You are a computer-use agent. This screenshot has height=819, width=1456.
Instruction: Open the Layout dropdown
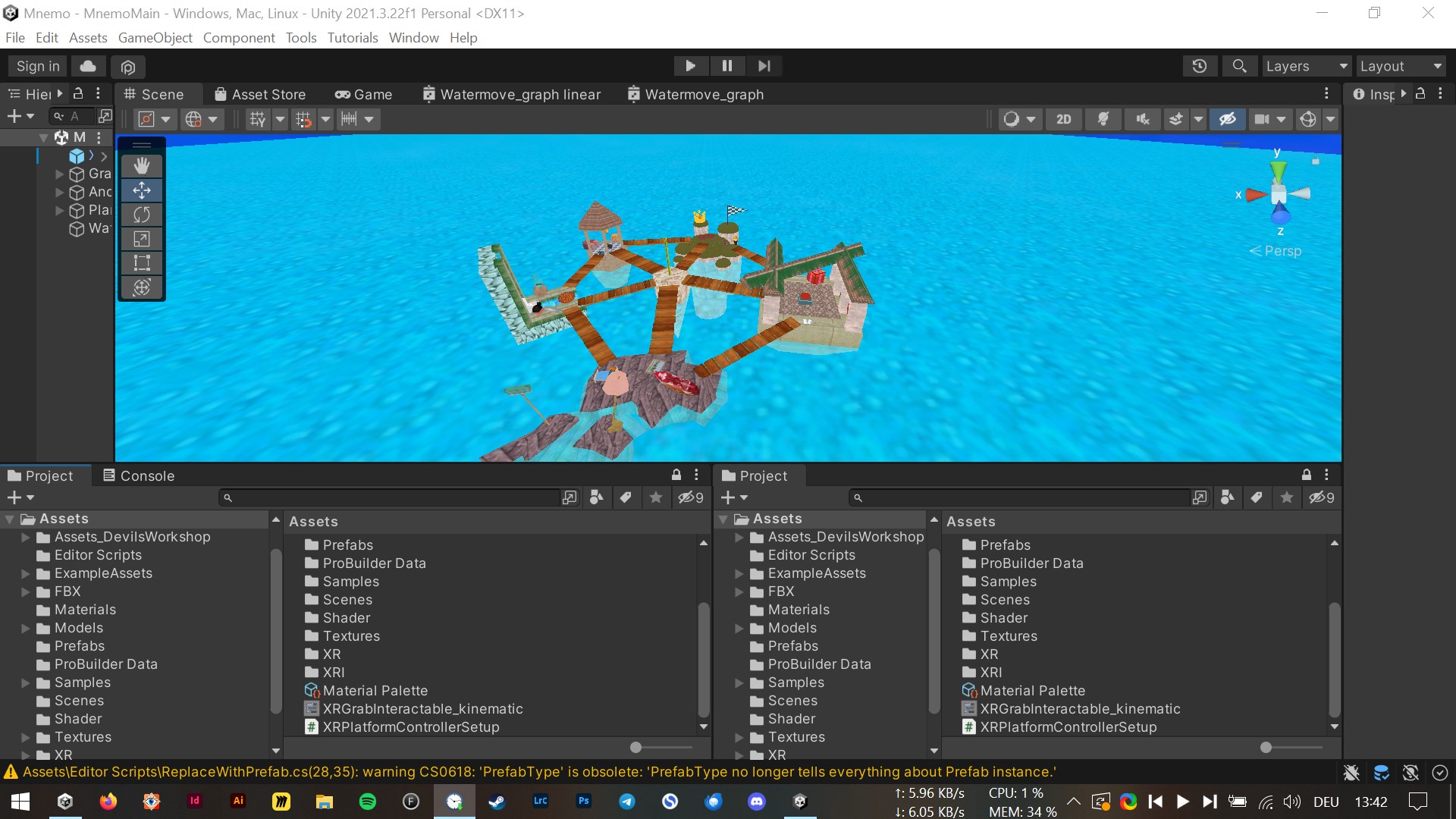(x=1400, y=66)
